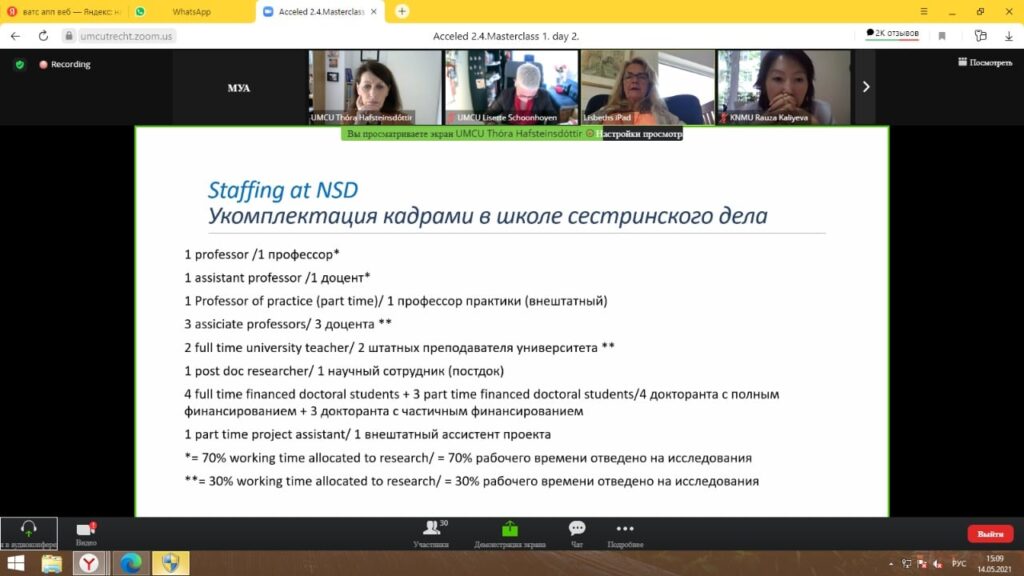The width and height of the screenshot is (1024, 576).
Task: Change layout via Посмотреть button
Action: (984, 62)
